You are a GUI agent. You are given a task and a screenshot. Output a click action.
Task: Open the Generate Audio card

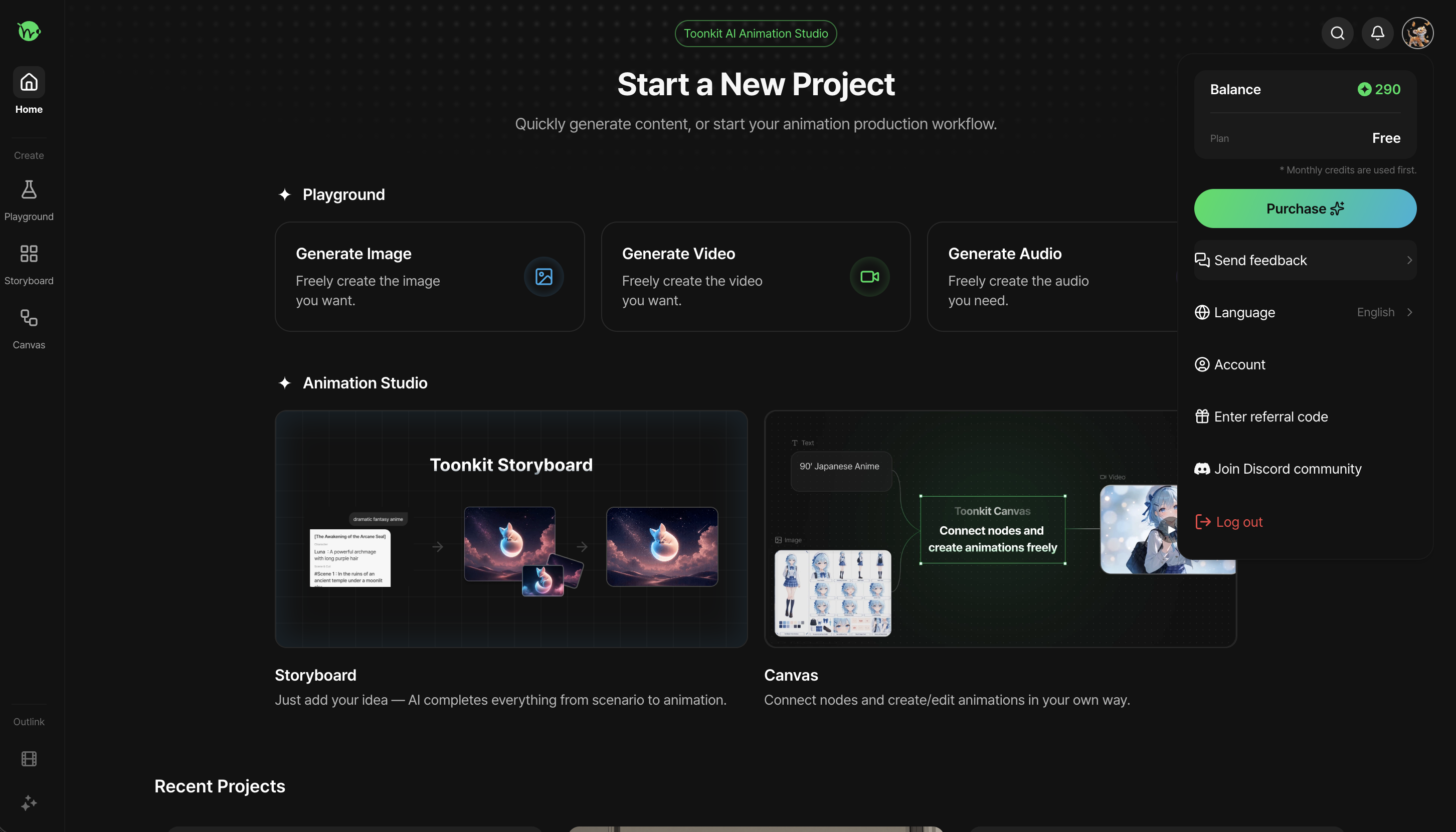click(x=1052, y=277)
